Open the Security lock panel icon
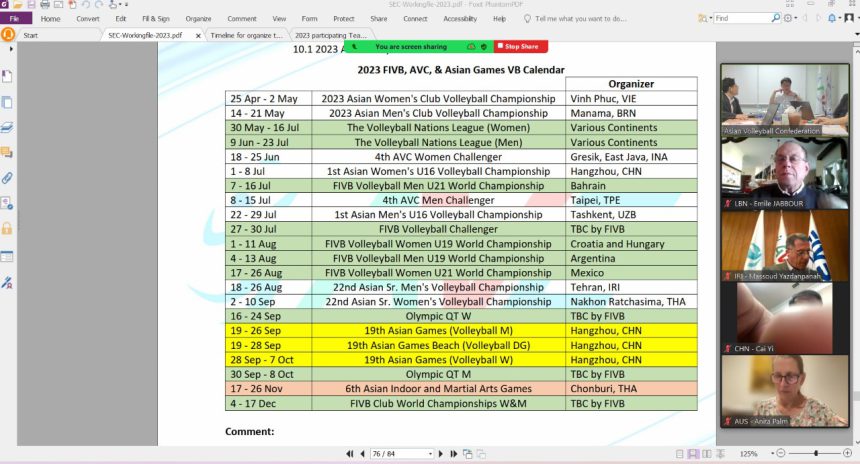 [7, 228]
